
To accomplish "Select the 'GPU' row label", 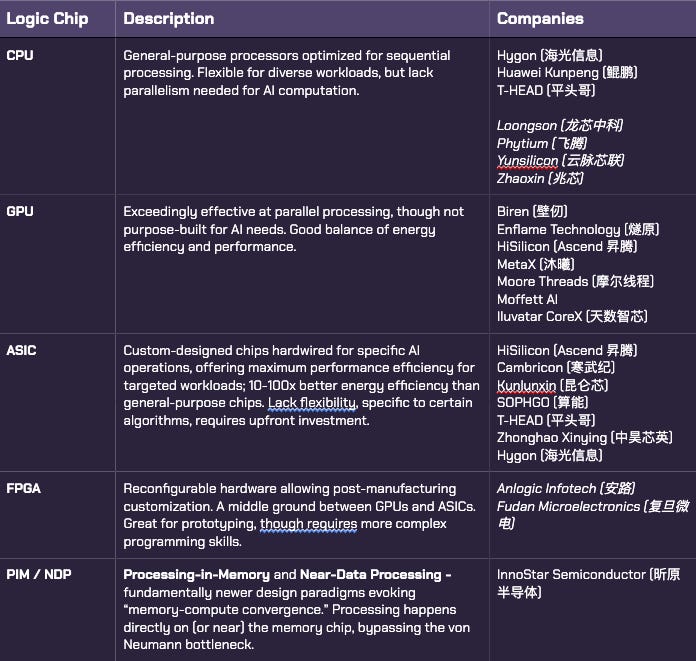I will click(20, 211).
